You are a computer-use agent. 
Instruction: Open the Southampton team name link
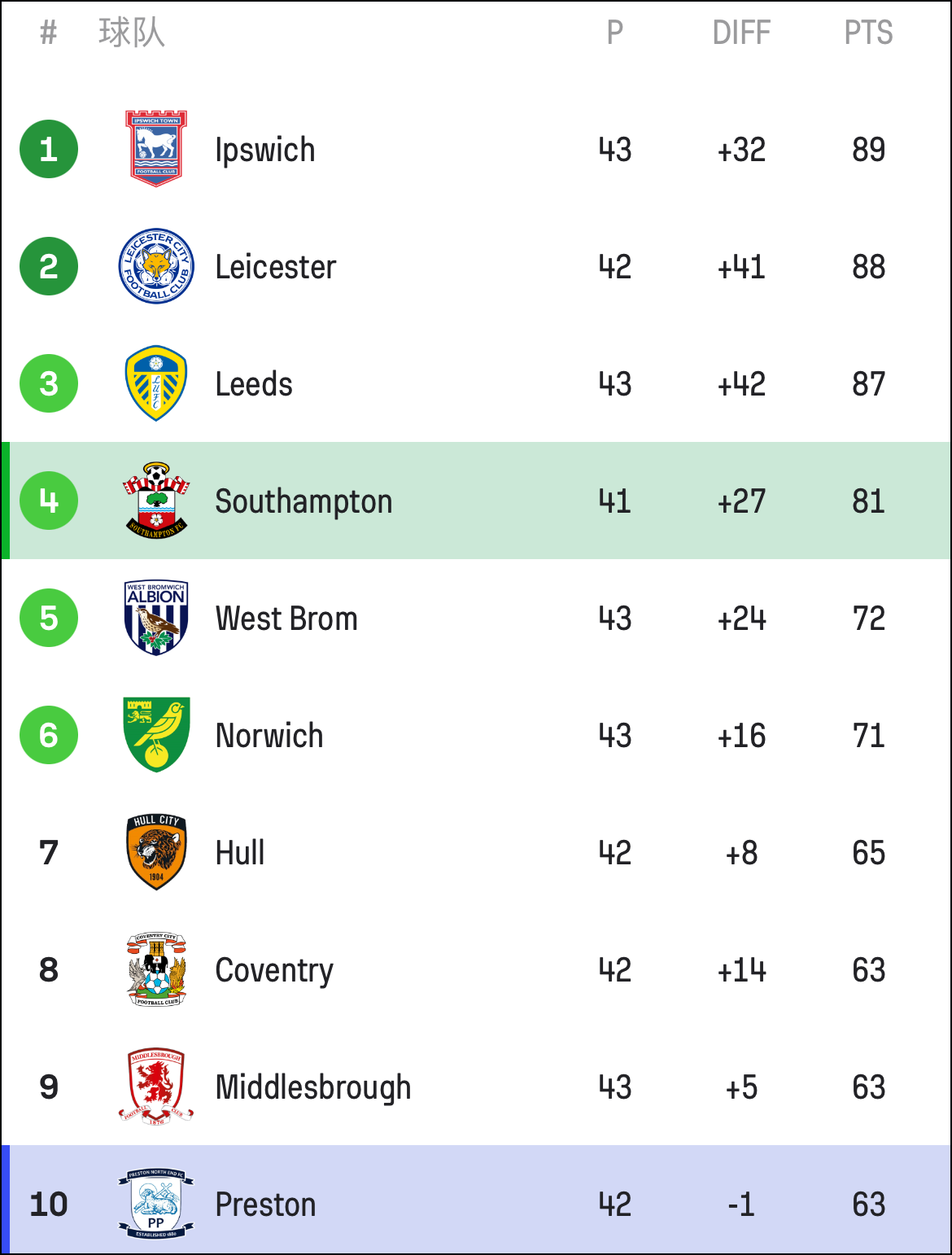point(304,502)
